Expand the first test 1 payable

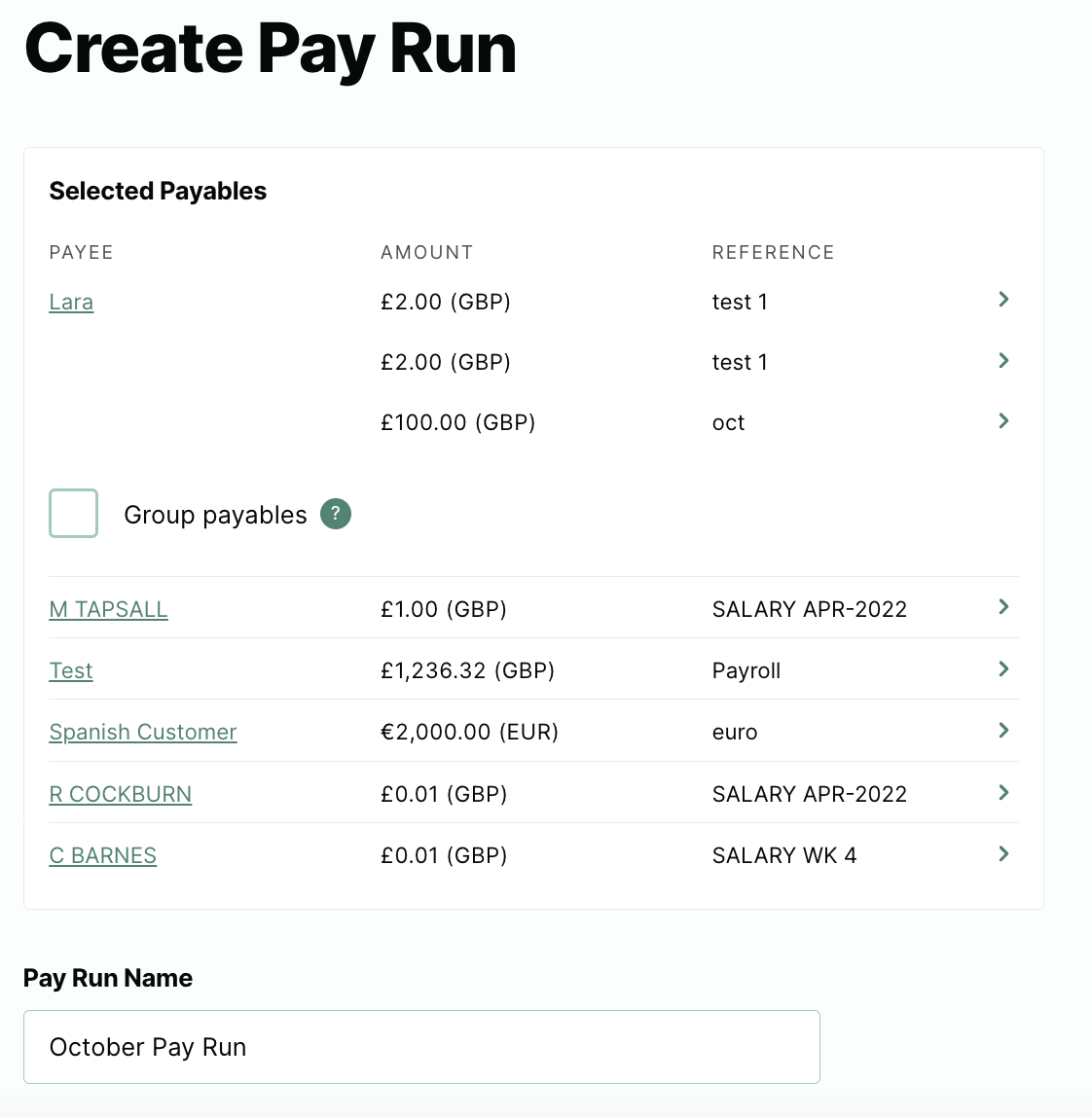[1003, 300]
